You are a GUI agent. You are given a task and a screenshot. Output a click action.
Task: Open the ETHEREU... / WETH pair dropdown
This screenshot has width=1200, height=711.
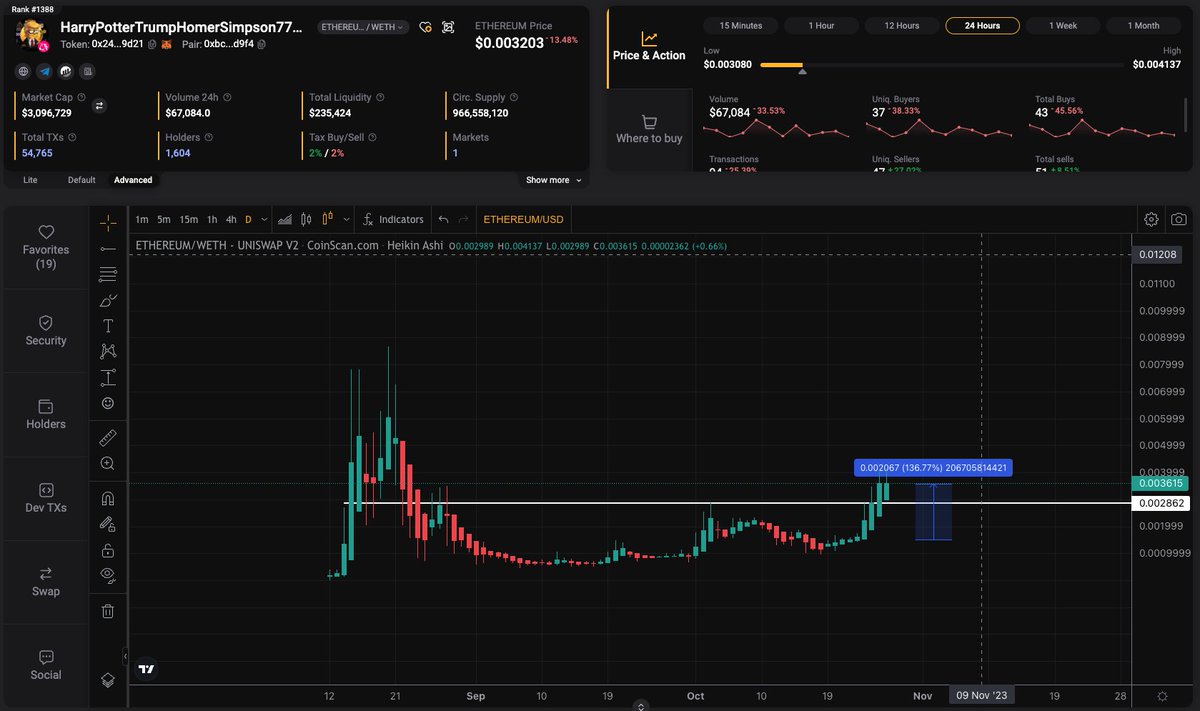(363, 27)
